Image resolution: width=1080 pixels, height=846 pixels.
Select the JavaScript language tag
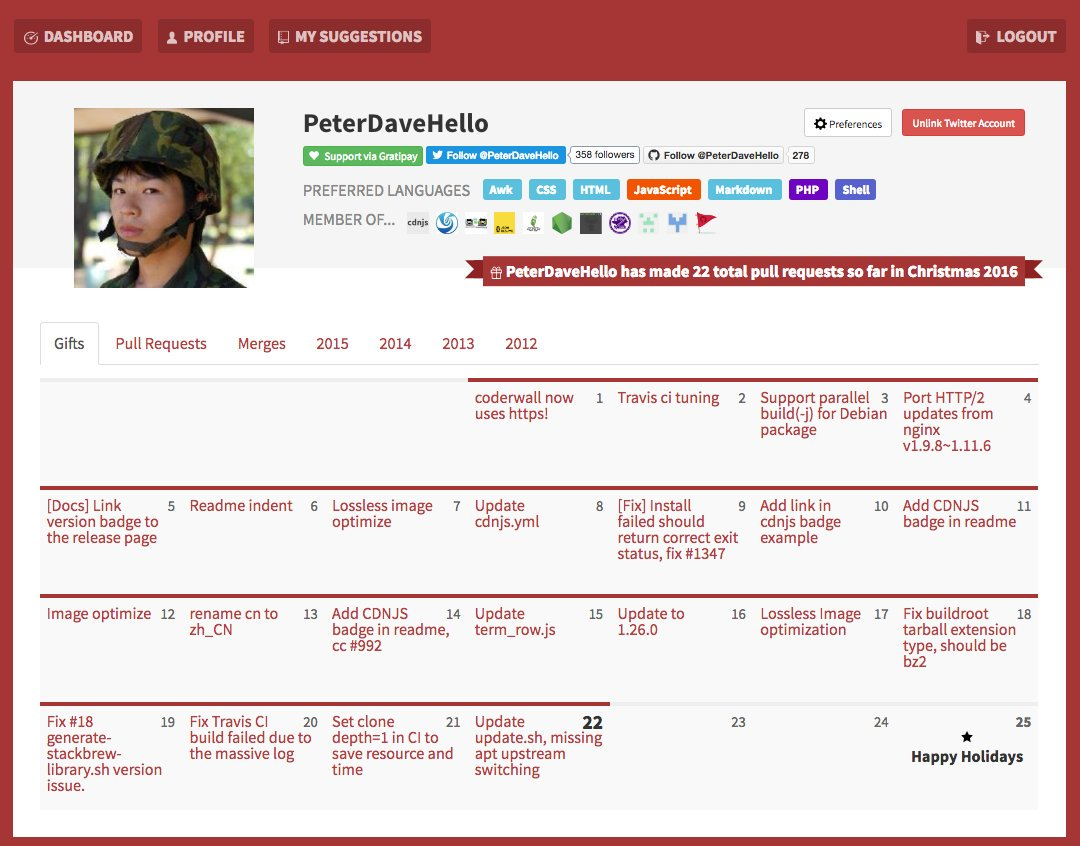(x=663, y=190)
